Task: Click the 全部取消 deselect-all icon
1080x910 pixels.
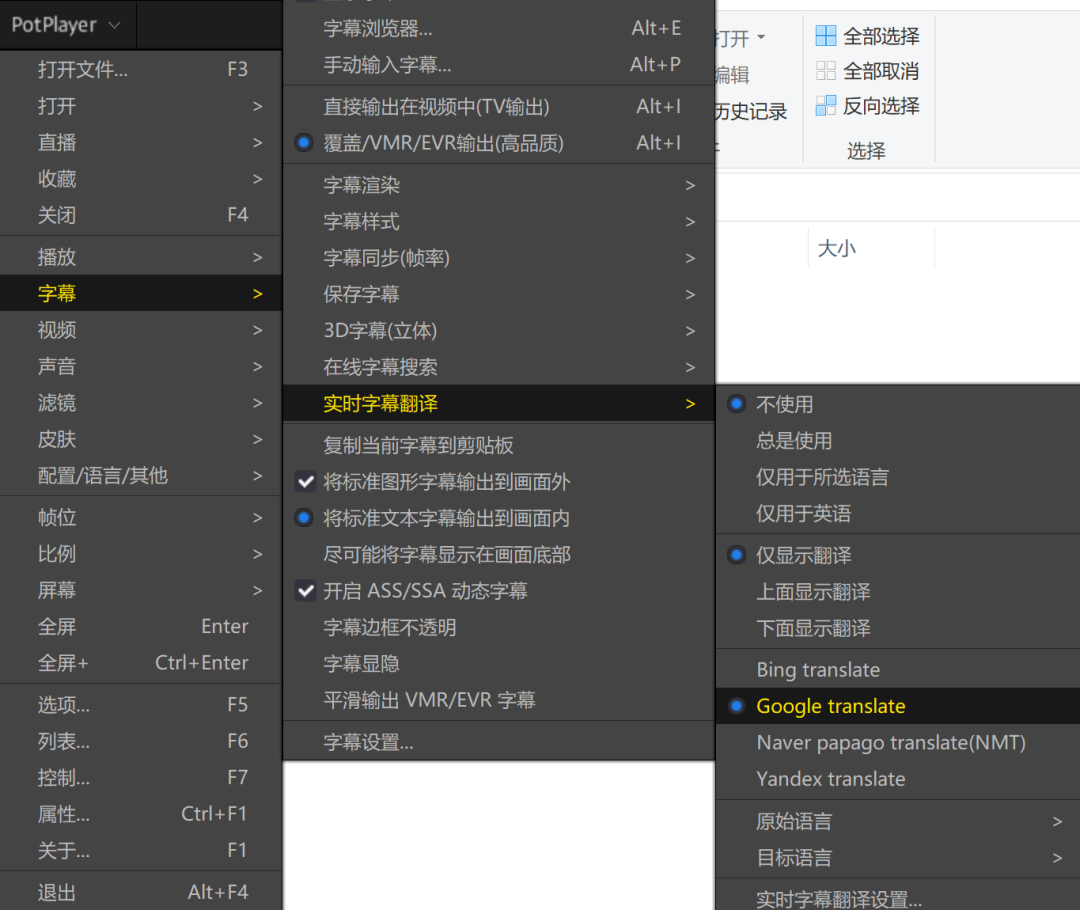Action: click(826, 71)
